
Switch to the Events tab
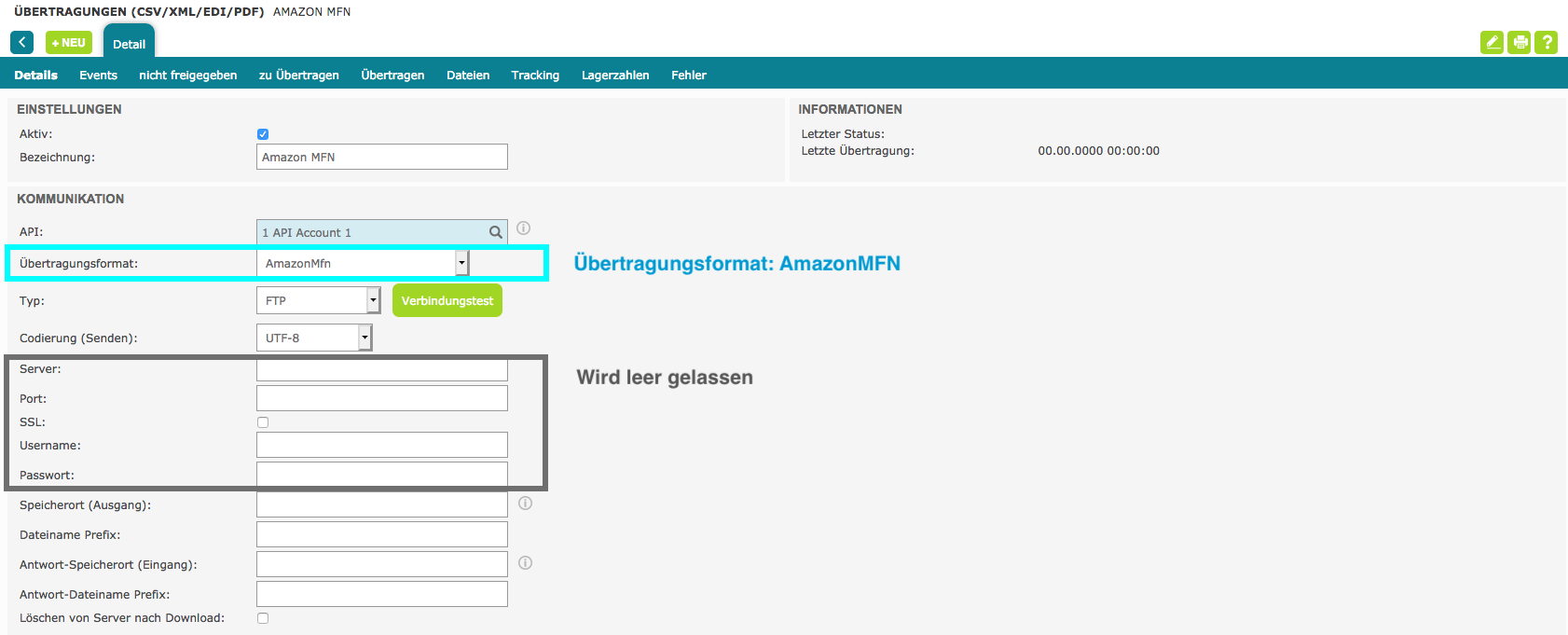[98, 76]
